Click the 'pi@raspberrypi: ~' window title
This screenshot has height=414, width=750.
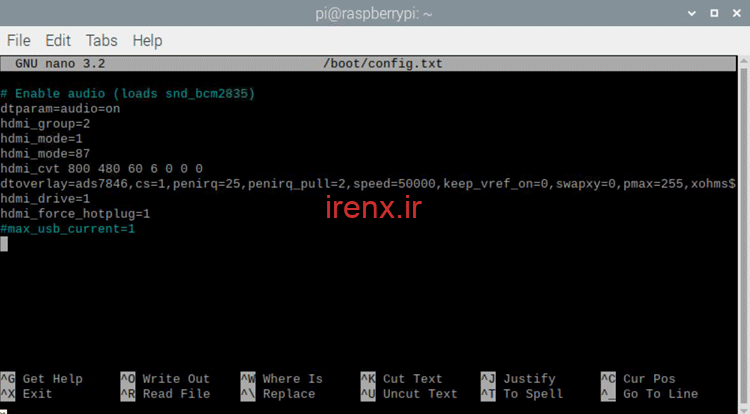[374, 14]
